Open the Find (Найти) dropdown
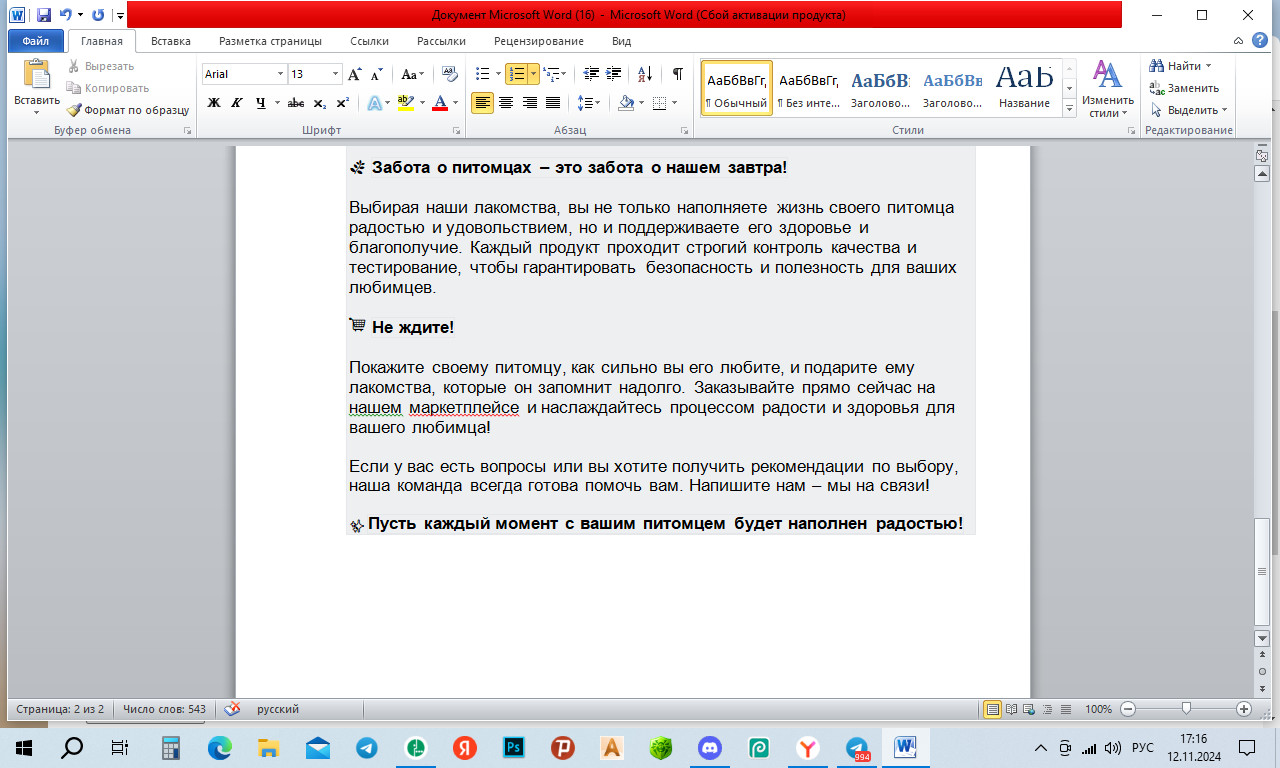The image size is (1280, 768). point(1209,66)
